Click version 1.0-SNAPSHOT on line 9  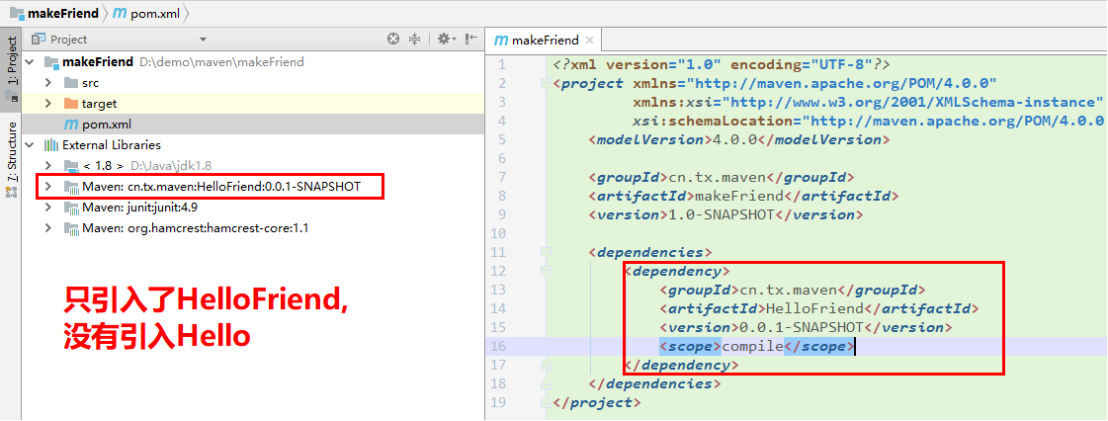pyautogui.click(x=726, y=214)
